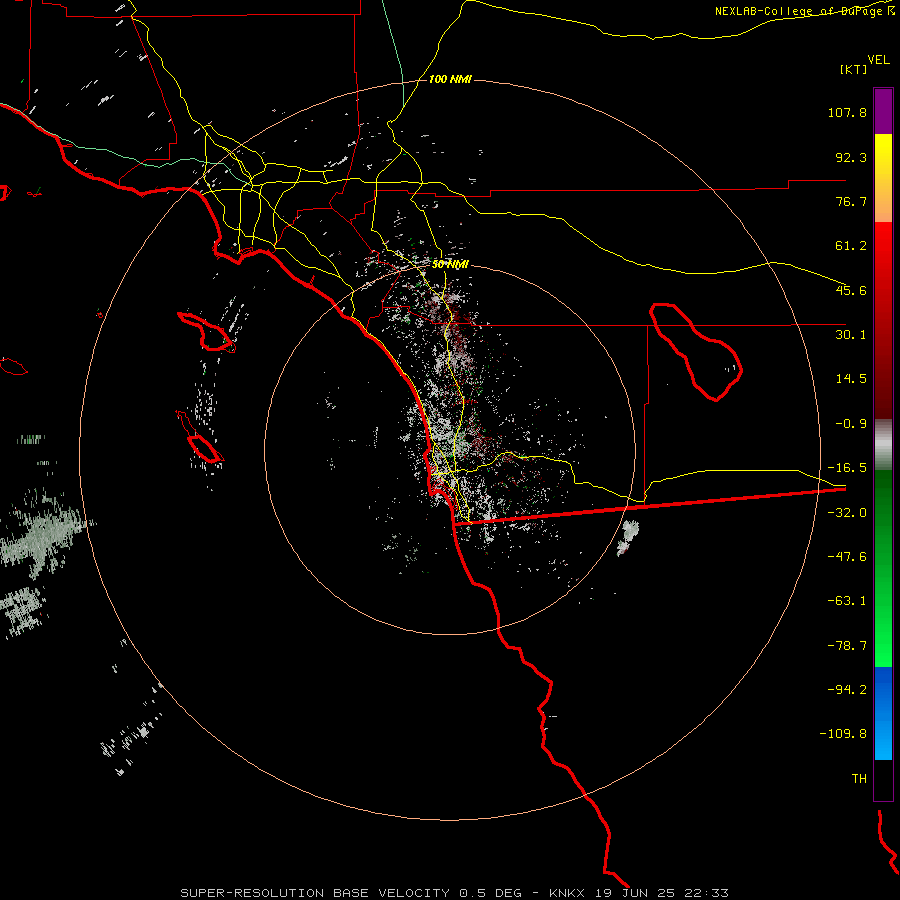Select the black TH segment of scale

click(883, 780)
